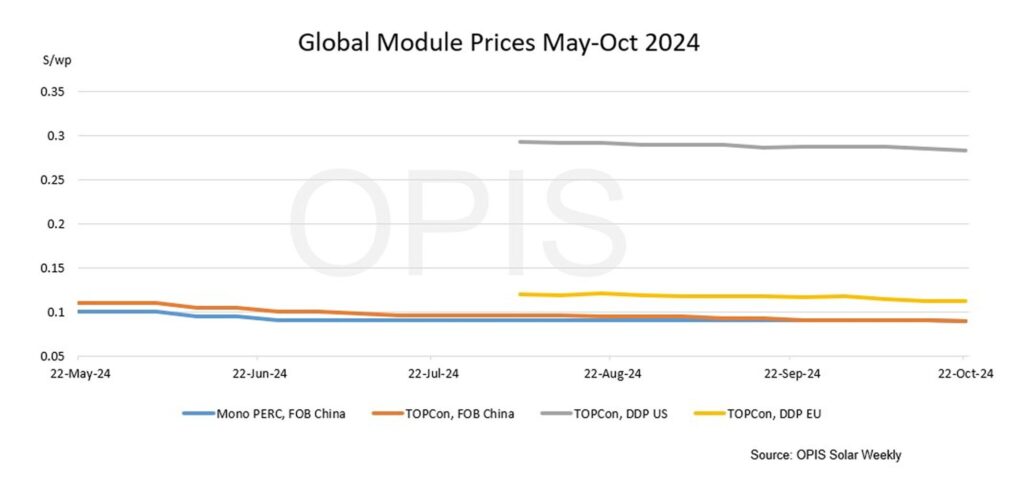This screenshot has width=1024, height=489.
Task: Select the TOPCon, DDP US legend label
Action: [x=621, y=414]
